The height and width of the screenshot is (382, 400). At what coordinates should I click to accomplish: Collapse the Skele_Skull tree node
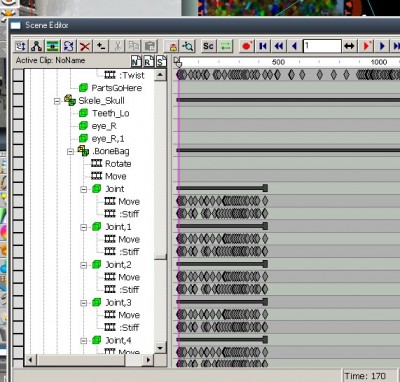pos(57,101)
